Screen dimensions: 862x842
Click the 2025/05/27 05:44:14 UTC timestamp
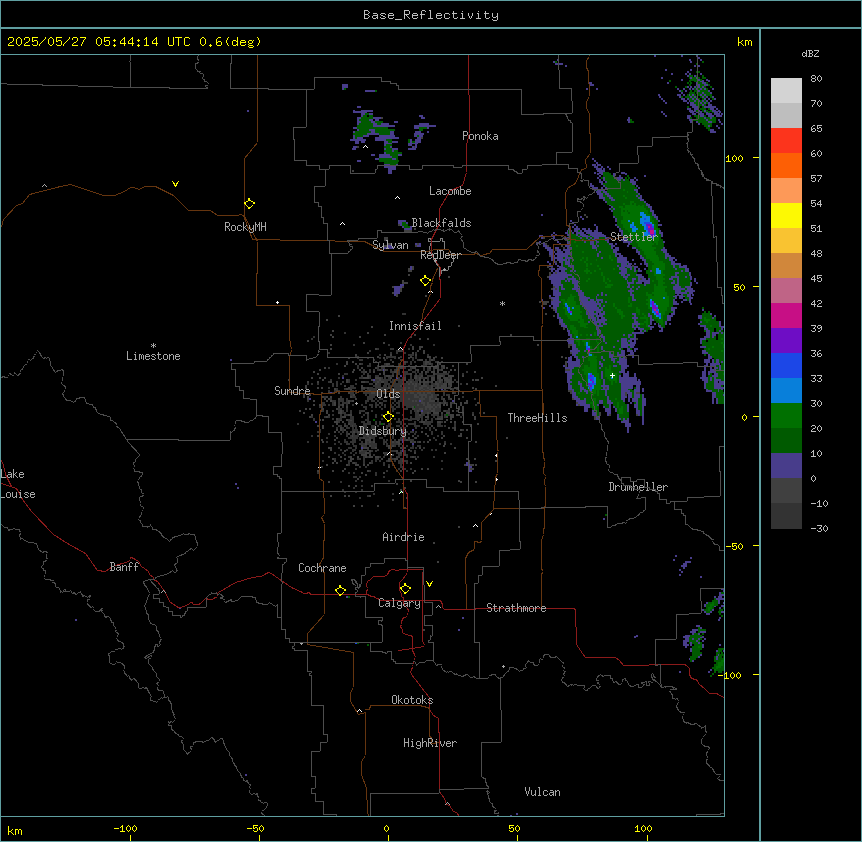[x=99, y=42]
